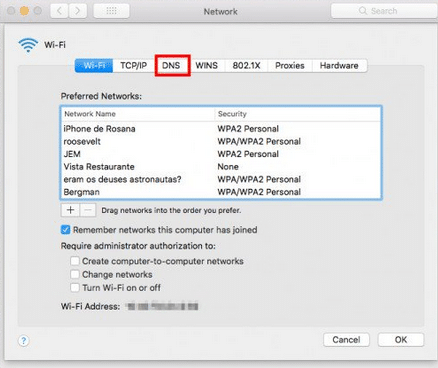Click the back navigation arrow
This screenshot has width=438, height=368.
(59, 11)
